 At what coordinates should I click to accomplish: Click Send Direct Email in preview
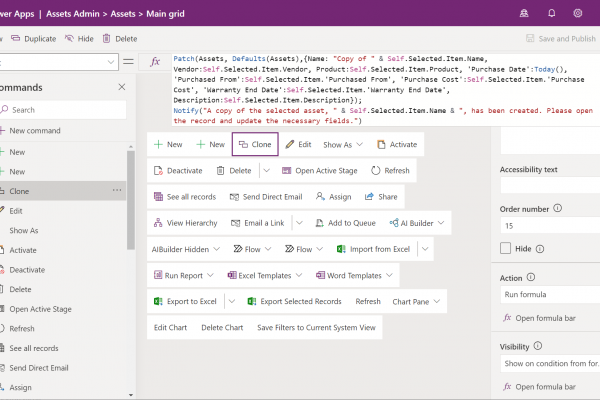266,197
